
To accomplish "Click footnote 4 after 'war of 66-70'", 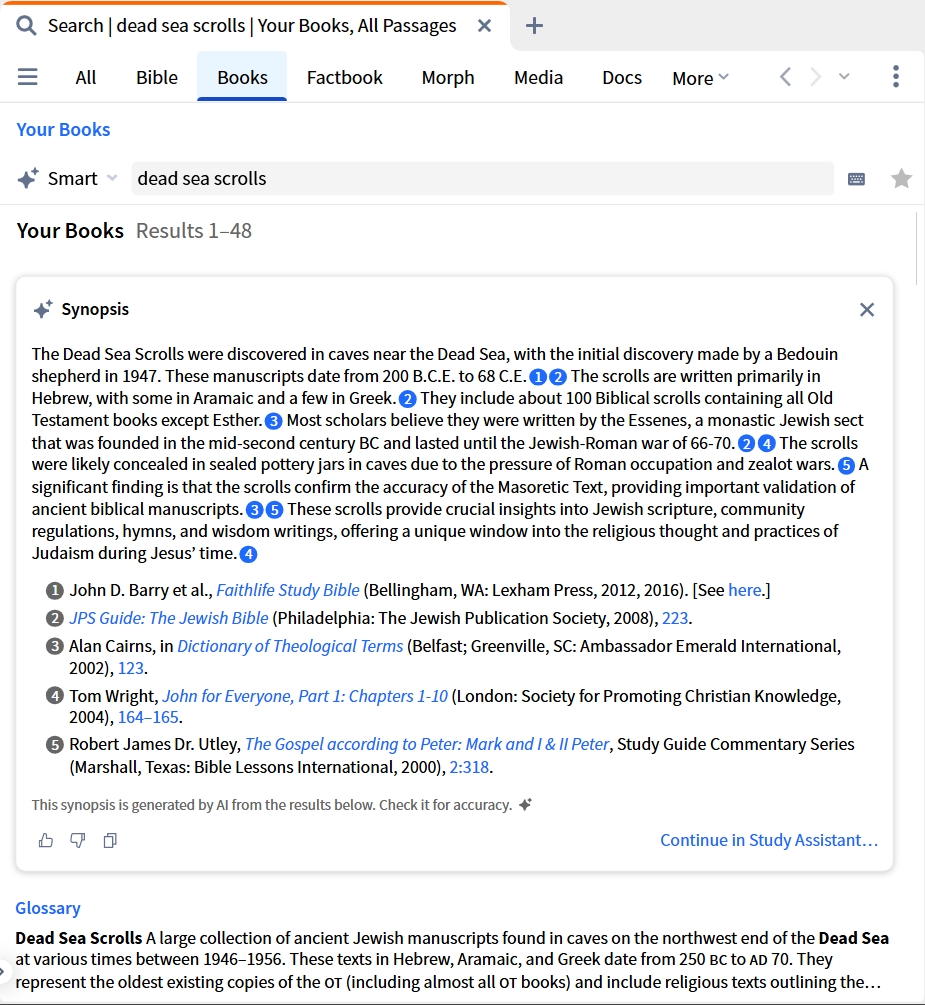I will 767,444.
